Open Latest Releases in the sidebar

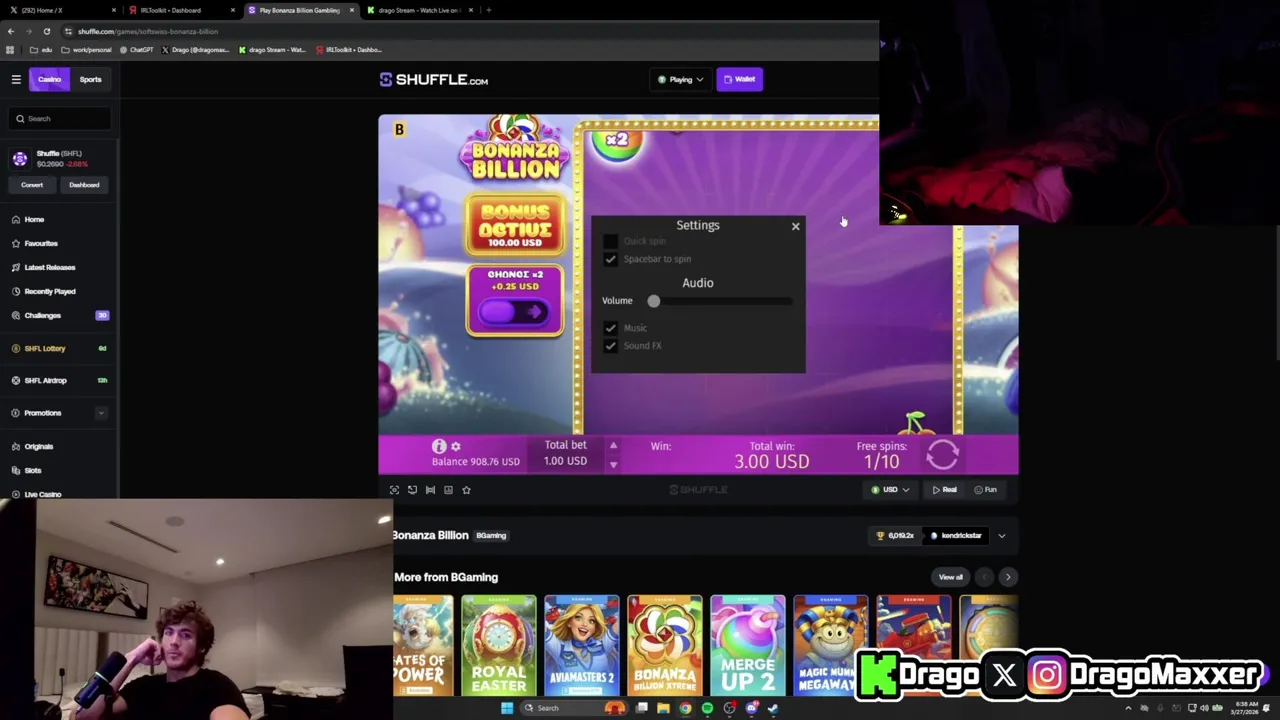coord(49,267)
